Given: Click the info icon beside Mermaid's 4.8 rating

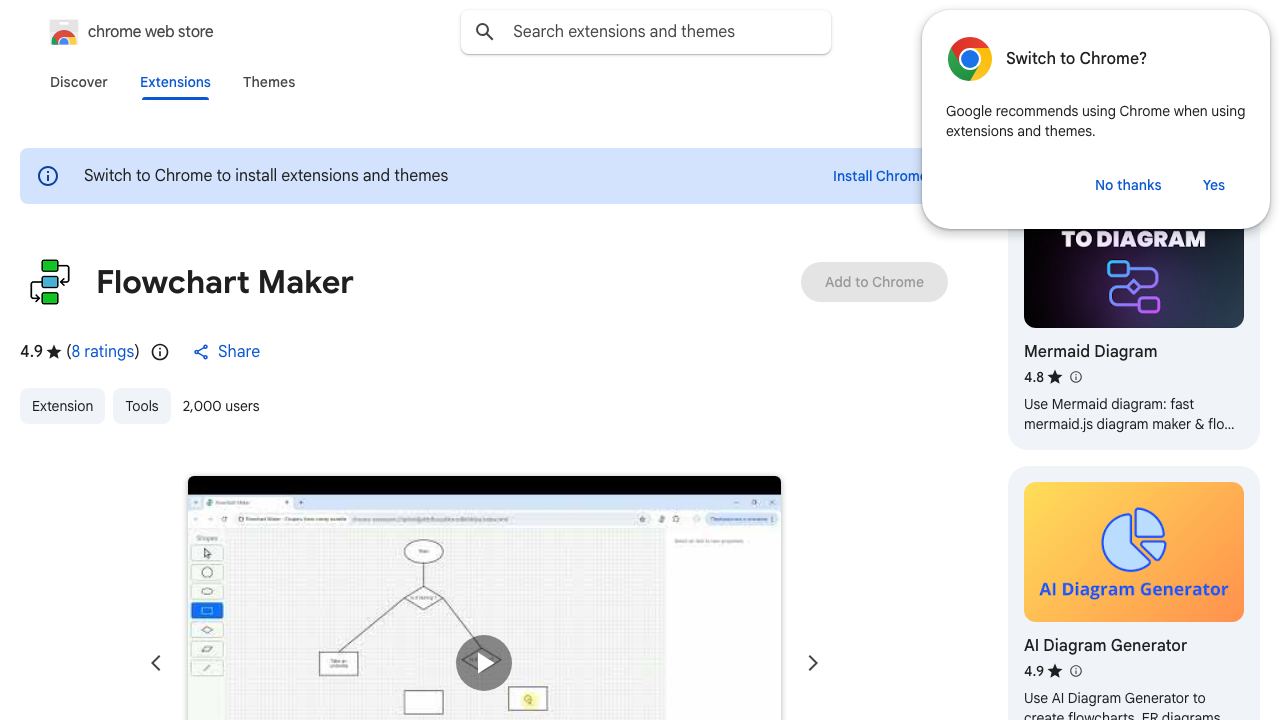Looking at the screenshot, I should click(1076, 377).
